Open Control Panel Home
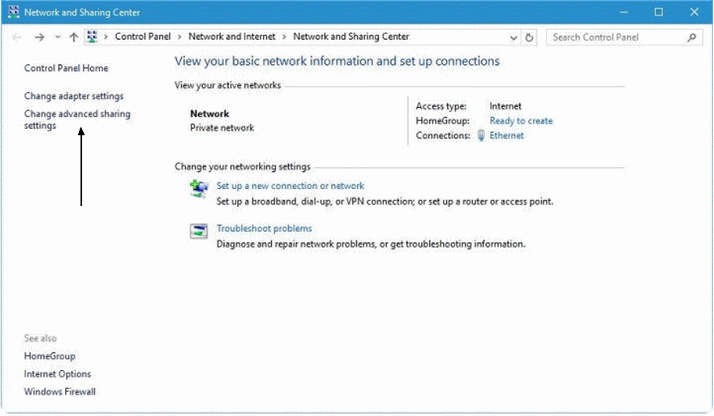 pyautogui.click(x=66, y=68)
